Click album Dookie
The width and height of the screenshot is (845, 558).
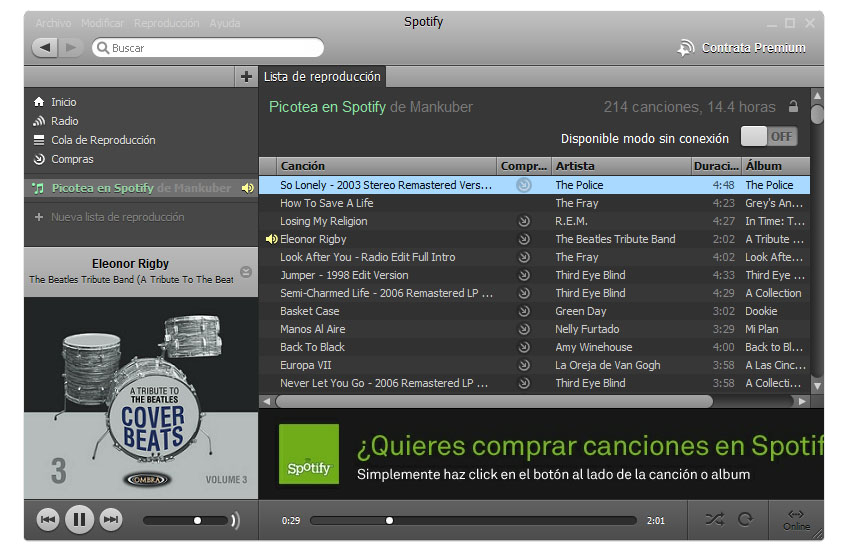(x=761, y=311)
